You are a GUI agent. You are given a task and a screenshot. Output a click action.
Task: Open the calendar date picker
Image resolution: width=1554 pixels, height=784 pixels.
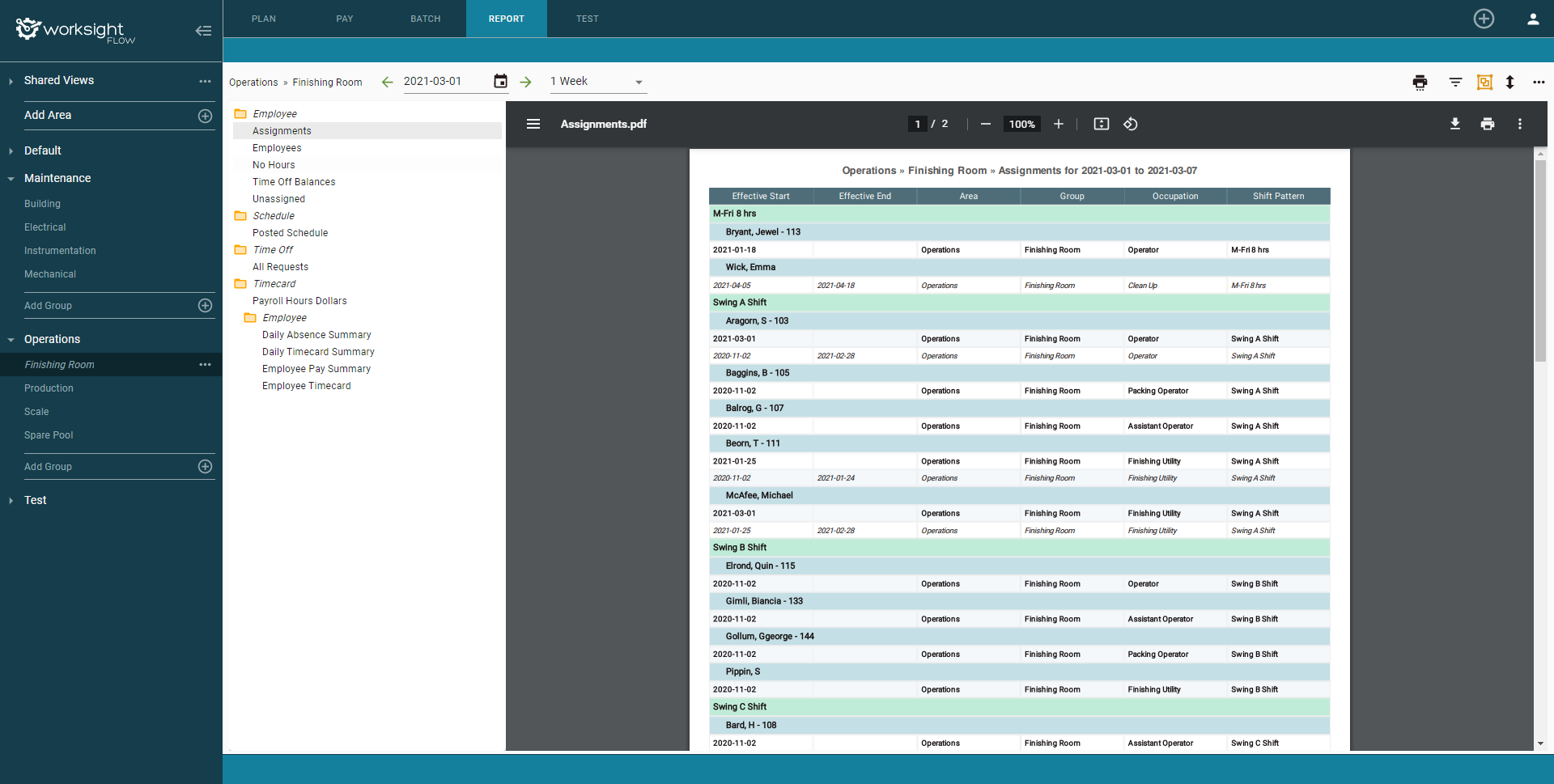click(x=500, y=82)
